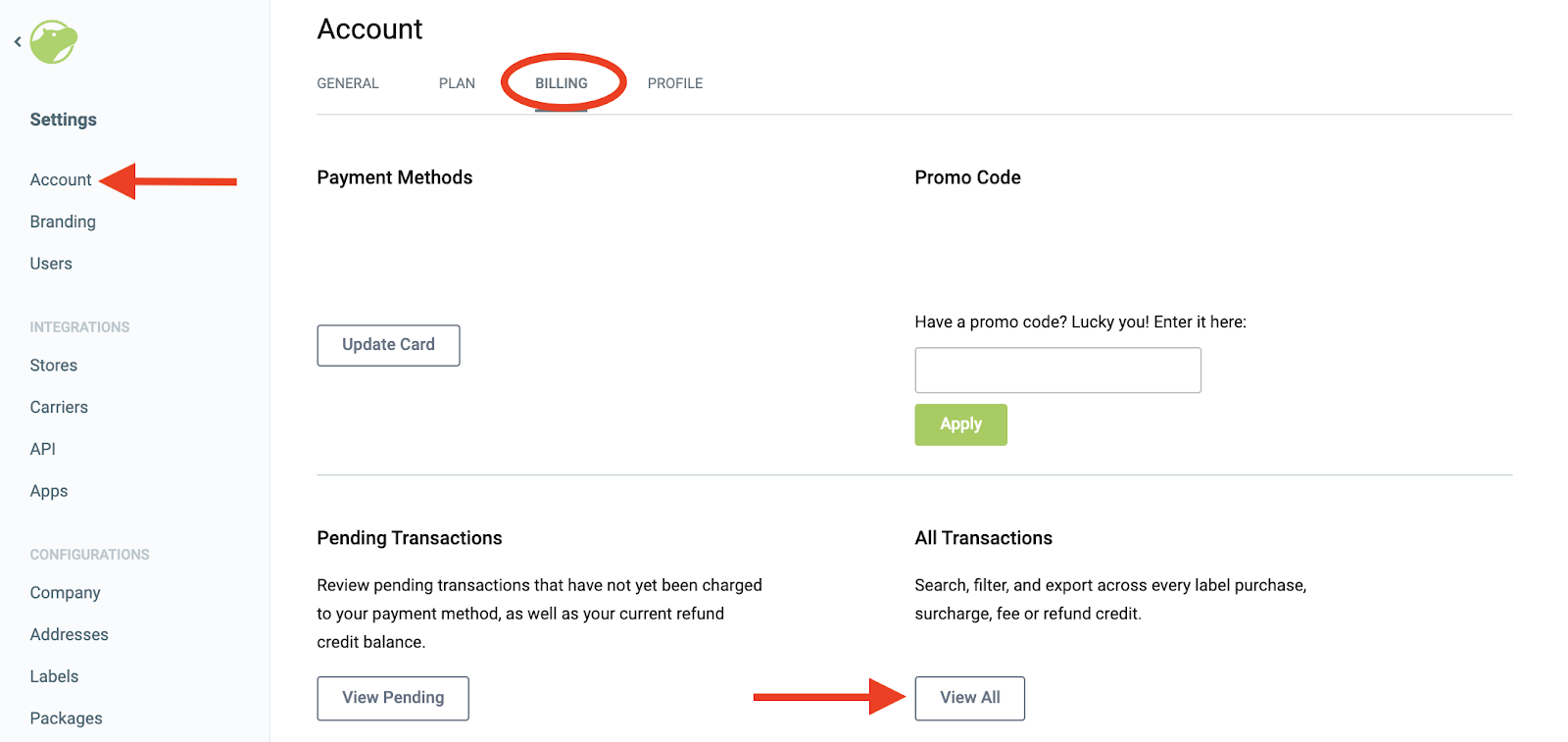
Task: Click inside the promo code input field
Action: tap(1056, 370)
